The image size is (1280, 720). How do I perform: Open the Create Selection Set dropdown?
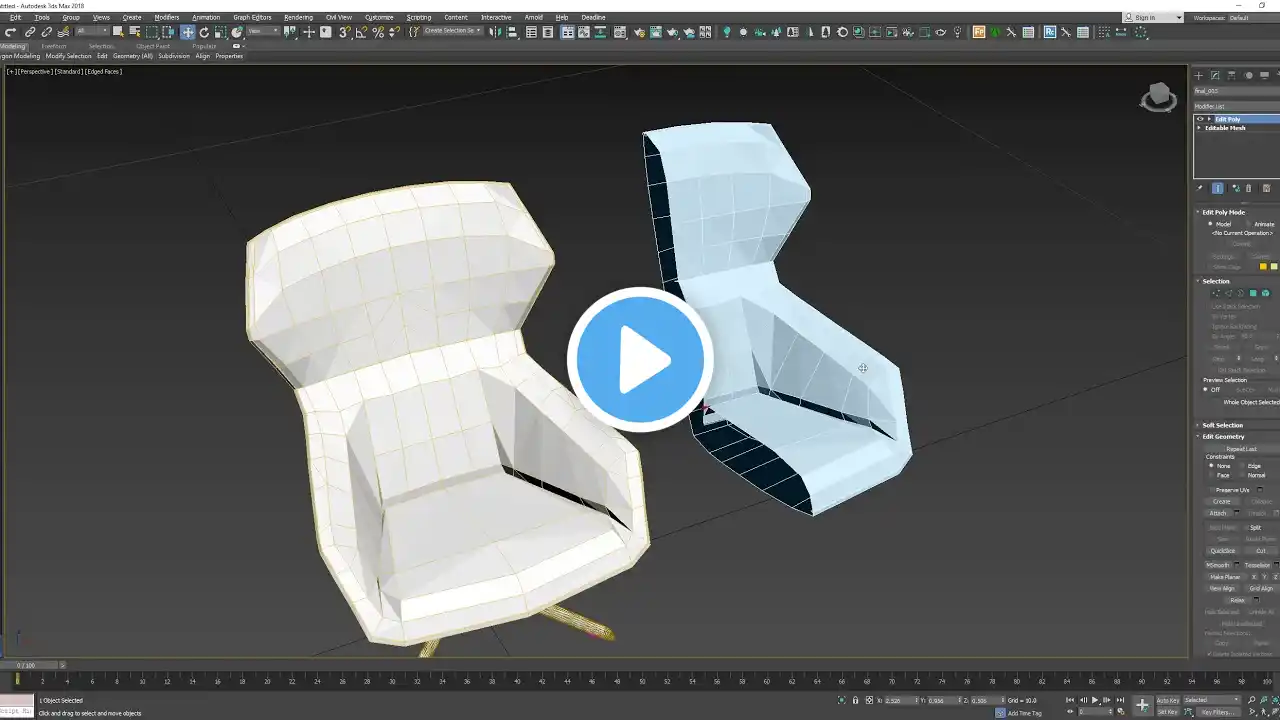click(x=452, y=31)
